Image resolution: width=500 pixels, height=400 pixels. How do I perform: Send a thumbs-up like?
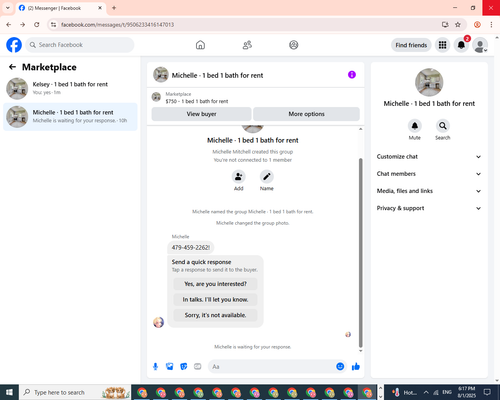click(356, 367)
